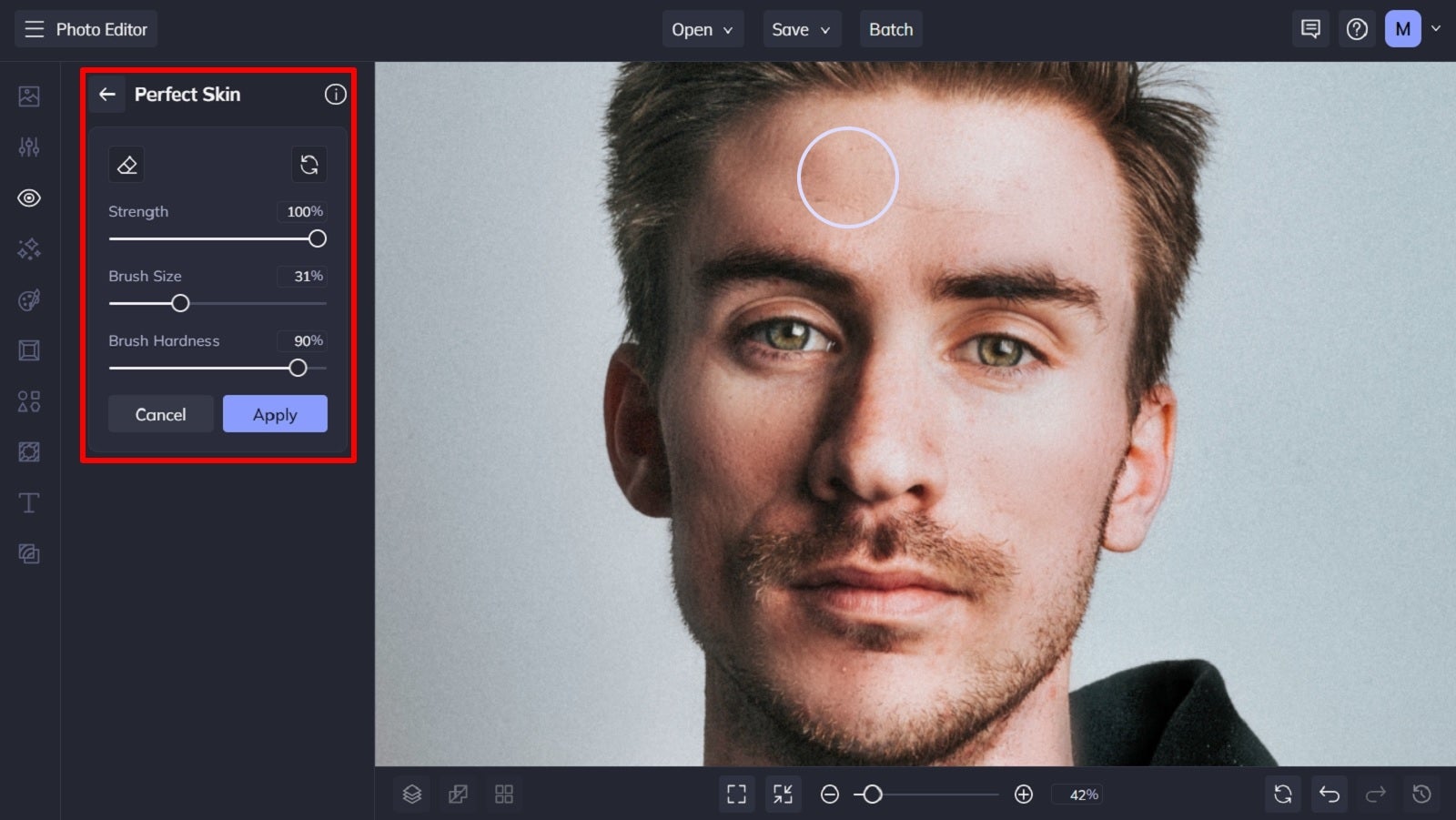Viewport: 1456px width, 820px height.
Task: Click the zoom in plus icon
Action: click(x=1024, y=795)
